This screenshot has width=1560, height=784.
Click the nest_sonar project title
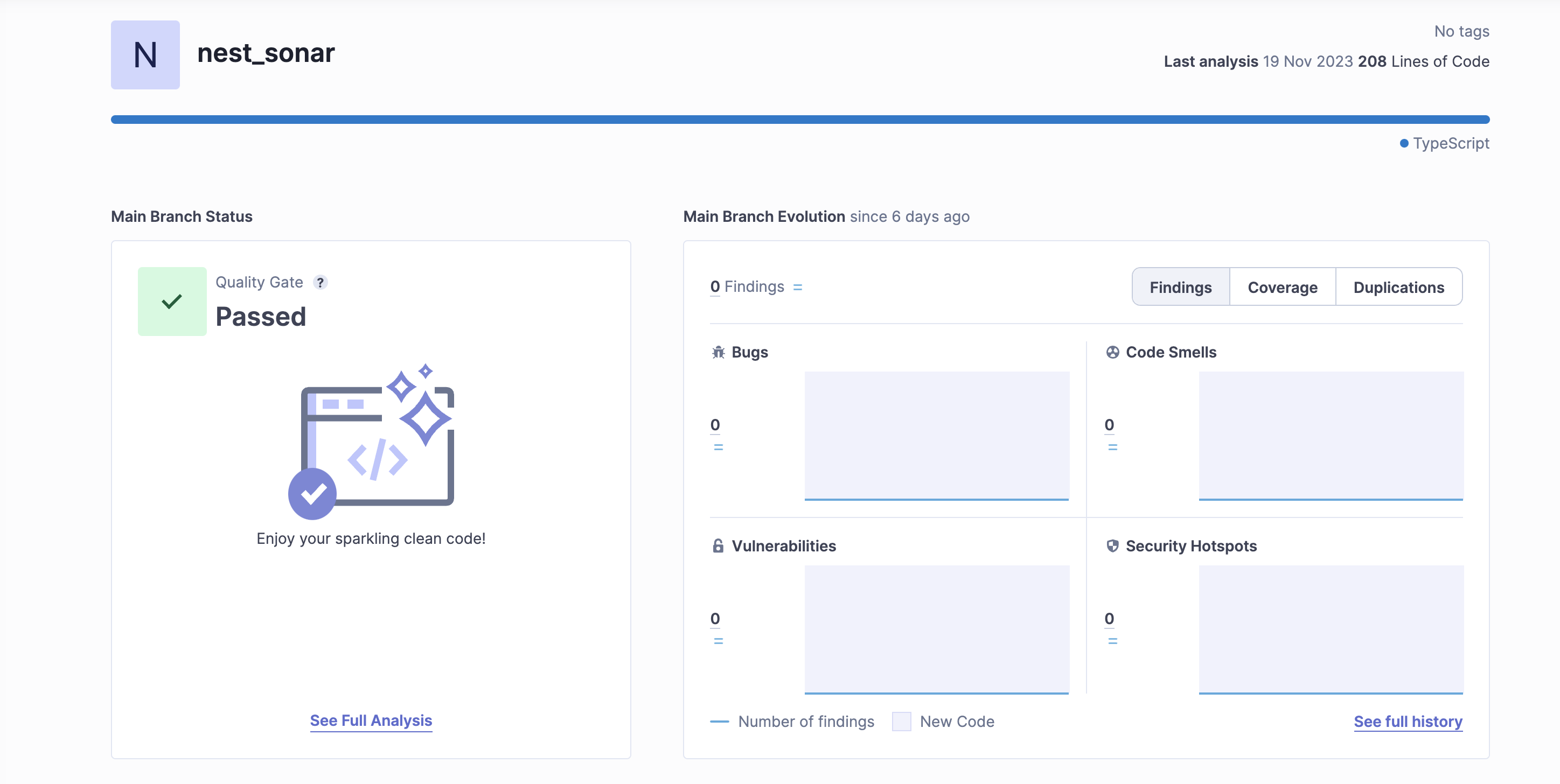tap(266, 53)
